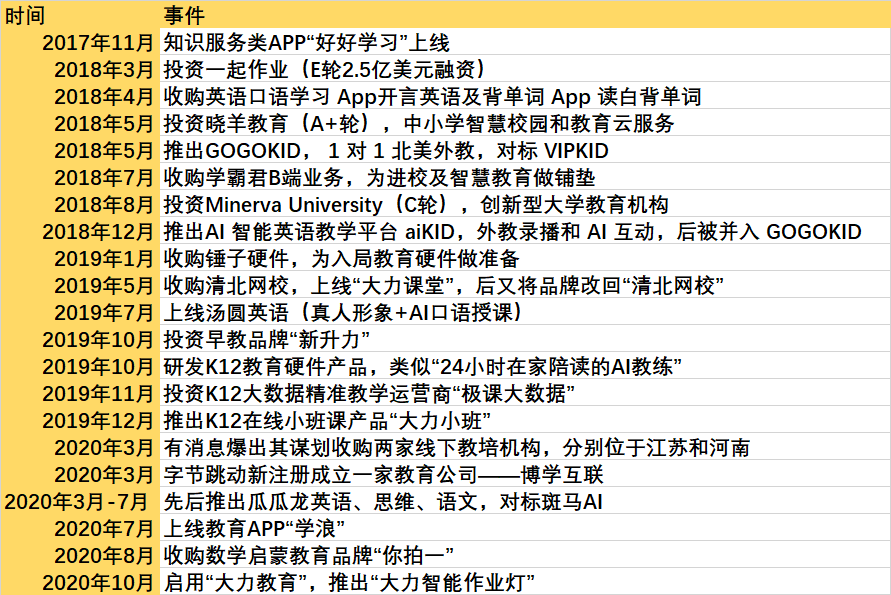The height and width of the screenshot is (595, 891).
Task: Select the cell 先后推出瓜瓜龙英语
Action: 525,501
